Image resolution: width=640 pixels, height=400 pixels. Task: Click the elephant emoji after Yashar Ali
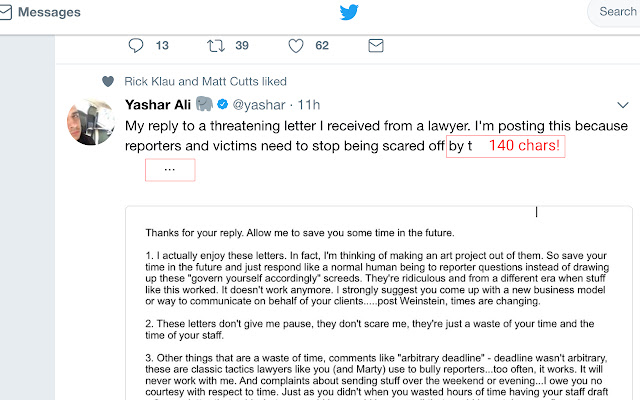tap(204, 104)
